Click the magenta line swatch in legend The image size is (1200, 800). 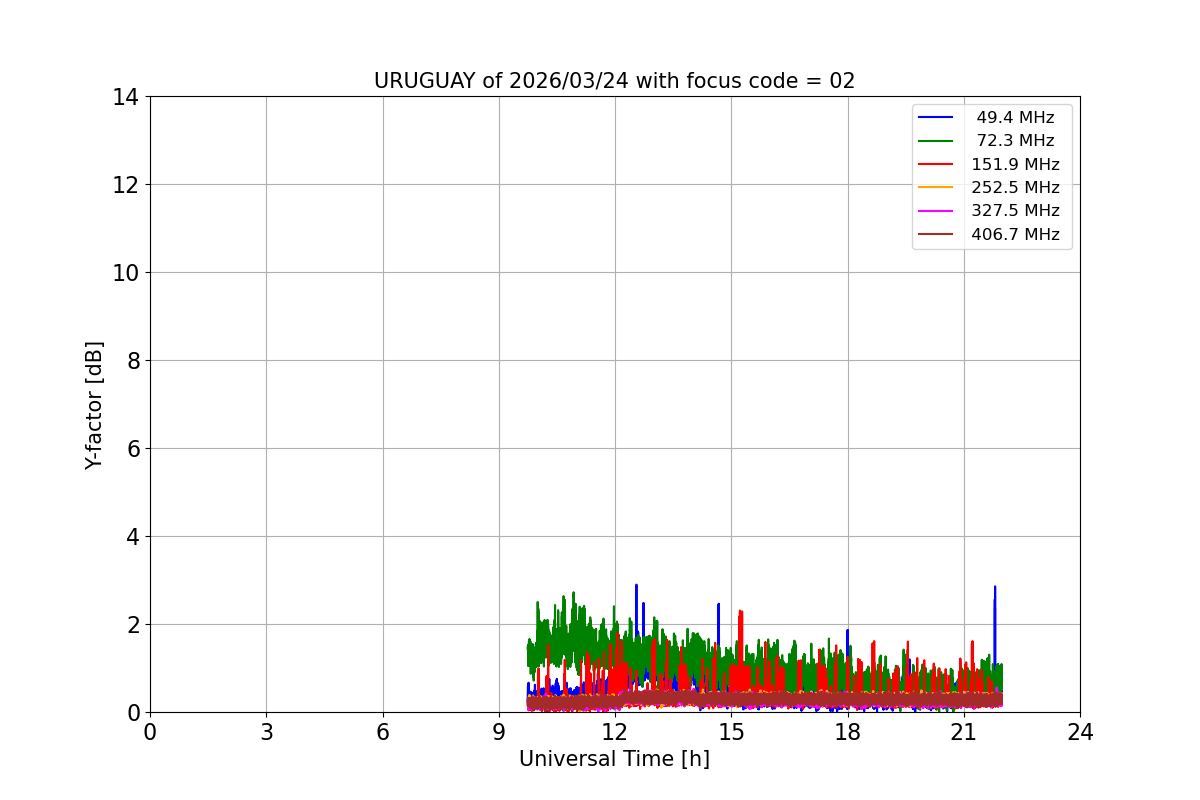(x=936, y=211)
